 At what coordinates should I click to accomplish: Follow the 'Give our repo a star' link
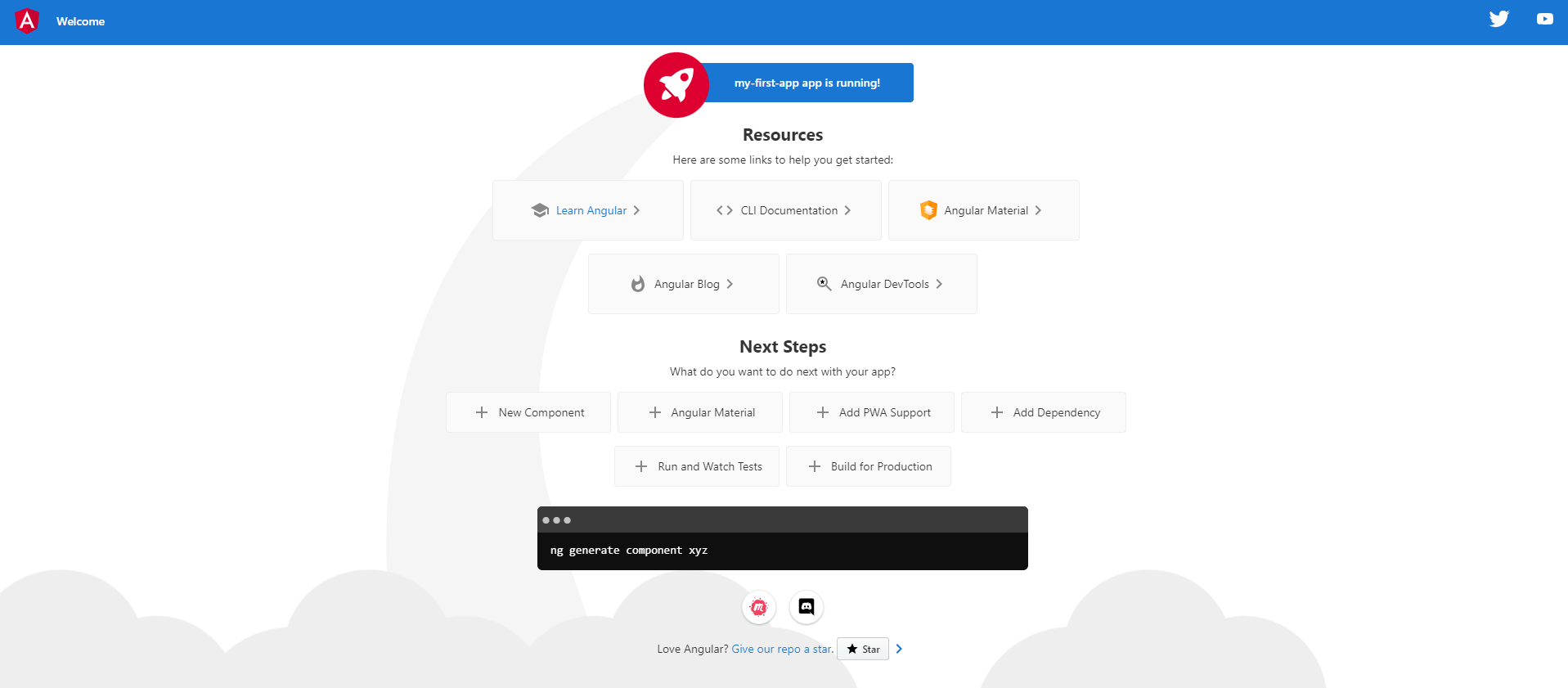(x=783, y=649)
